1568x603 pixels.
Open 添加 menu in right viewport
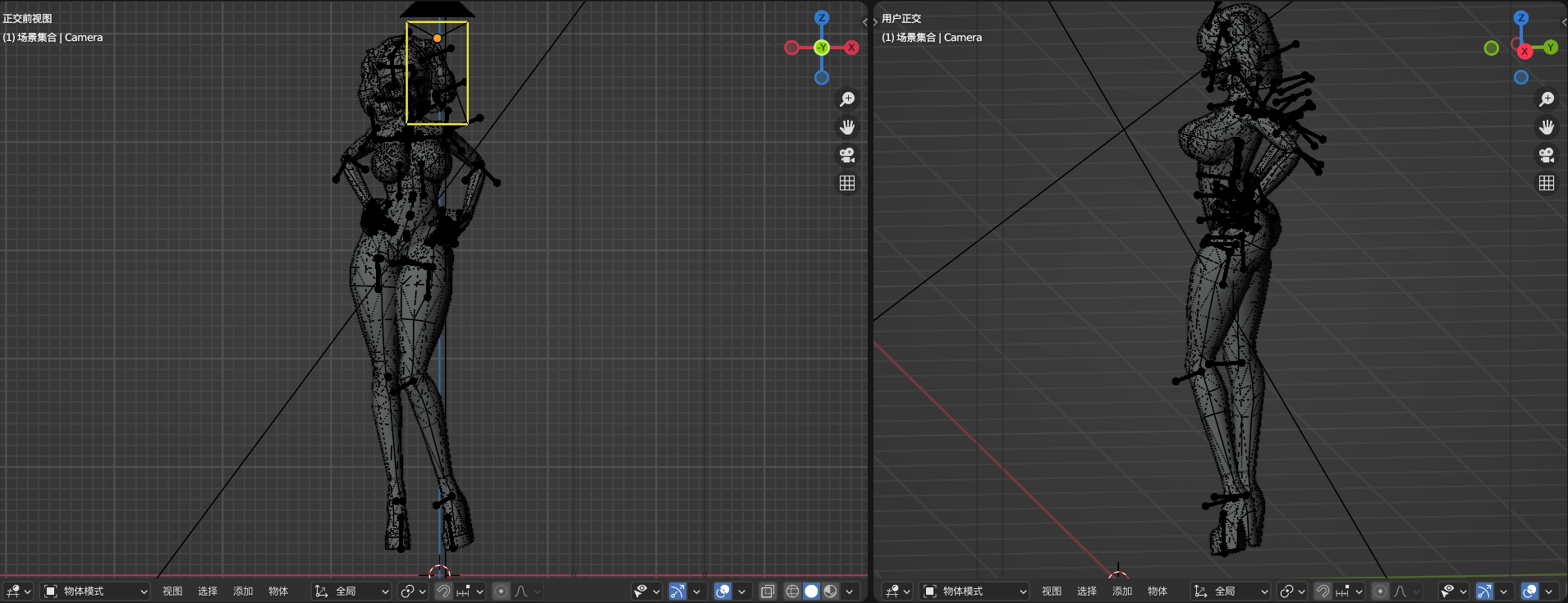tap(1122, 591)
